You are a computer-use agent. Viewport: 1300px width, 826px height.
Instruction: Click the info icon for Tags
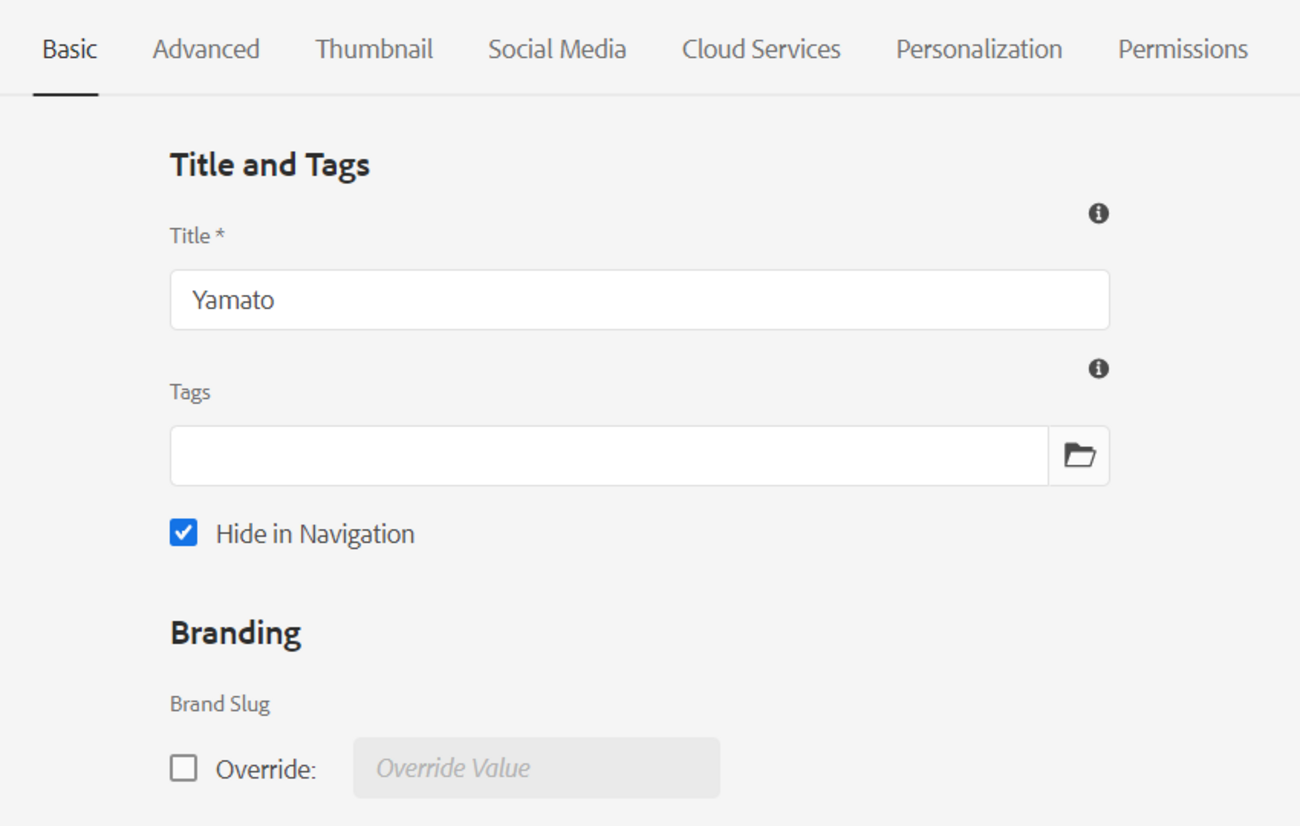pyautogui.click(x=1098, y=369)
